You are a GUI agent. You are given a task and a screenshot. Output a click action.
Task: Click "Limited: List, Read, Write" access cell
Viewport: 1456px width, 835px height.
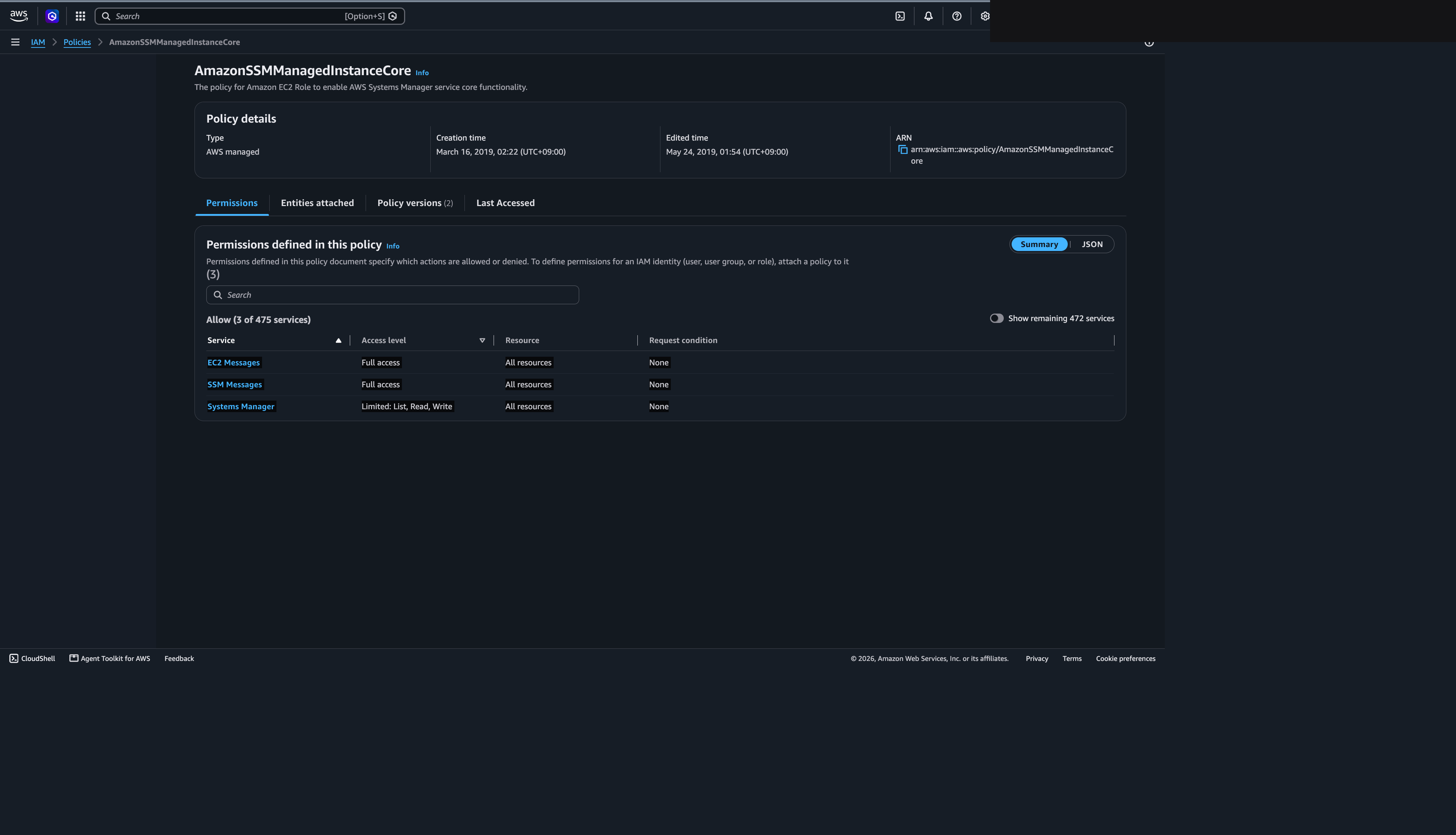(406, 407)
